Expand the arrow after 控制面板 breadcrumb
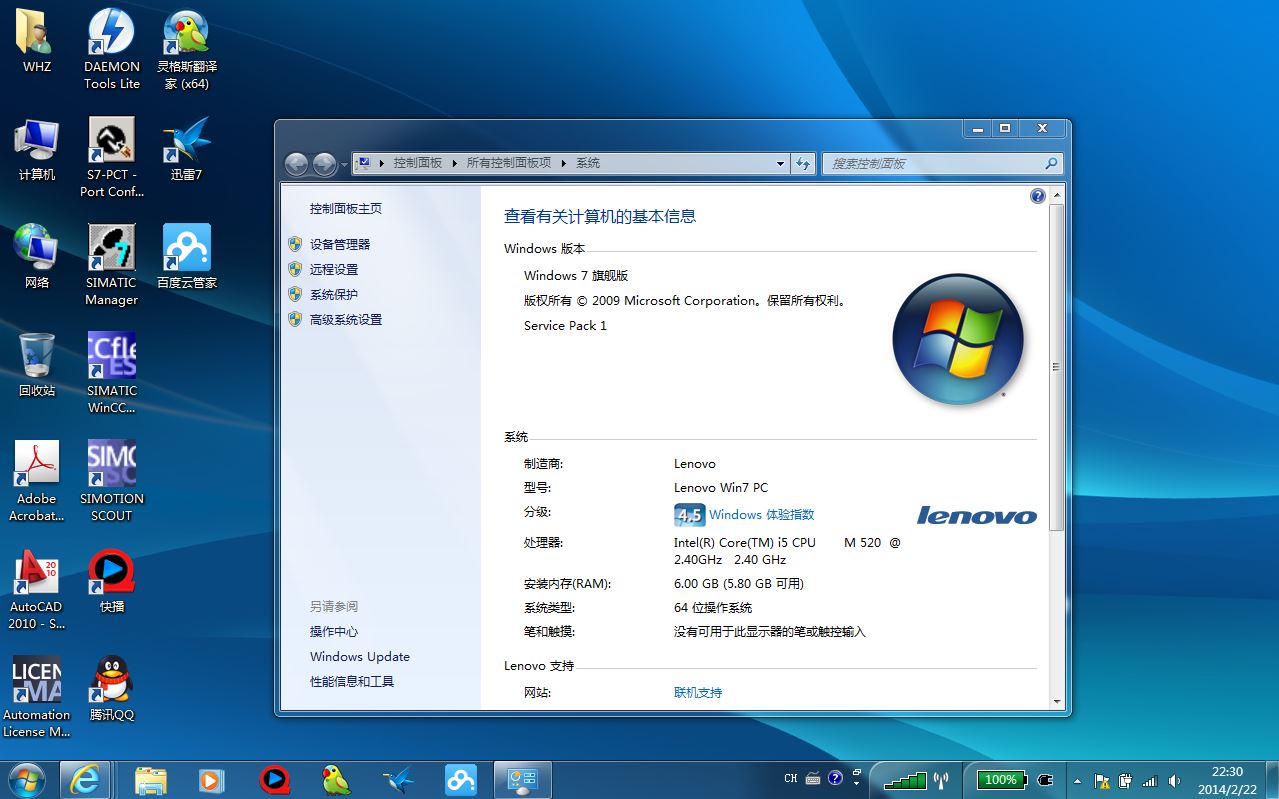 tap(454, 163)
